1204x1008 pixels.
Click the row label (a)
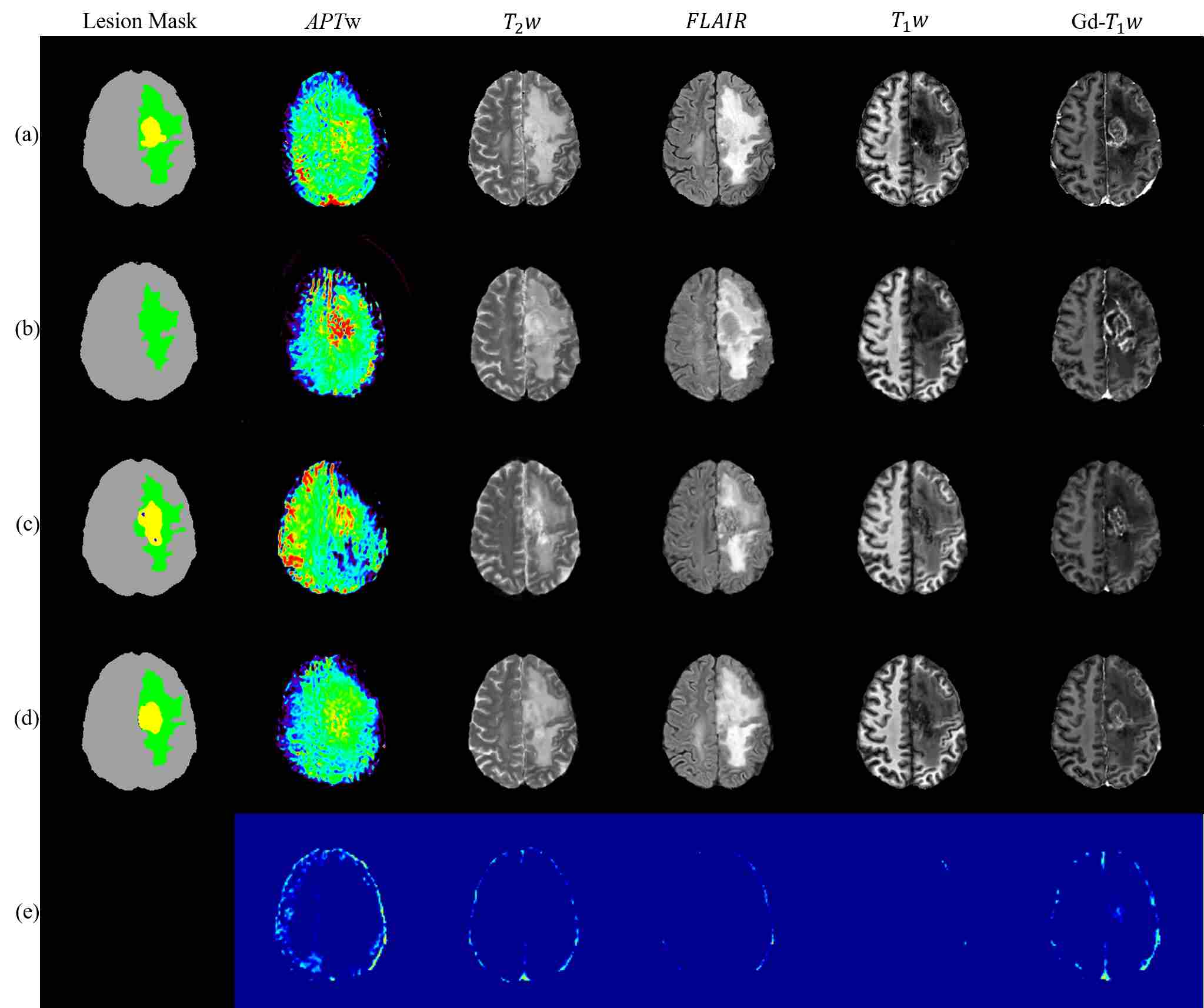(26, 135)
